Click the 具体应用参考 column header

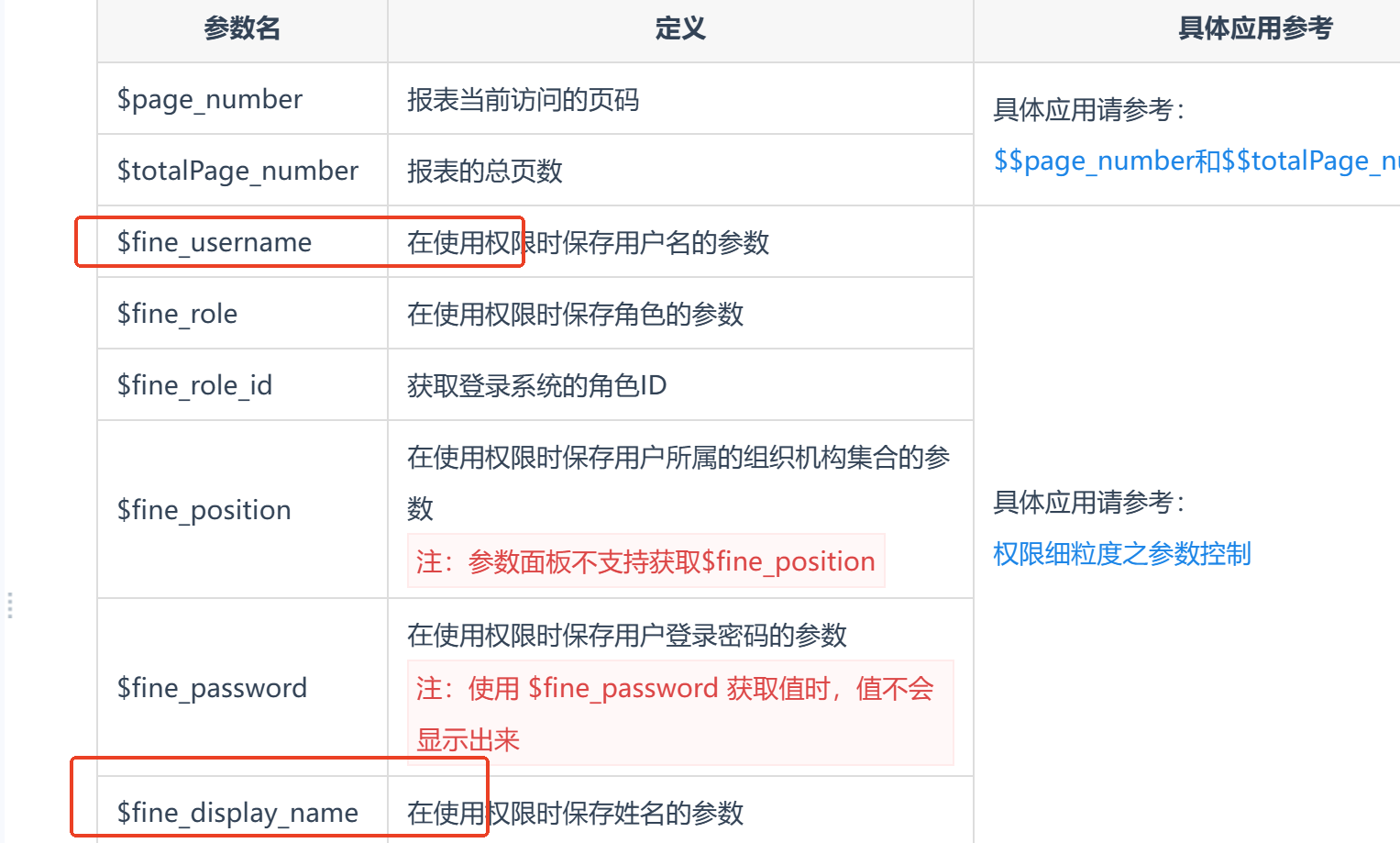tap(1254, 29)
